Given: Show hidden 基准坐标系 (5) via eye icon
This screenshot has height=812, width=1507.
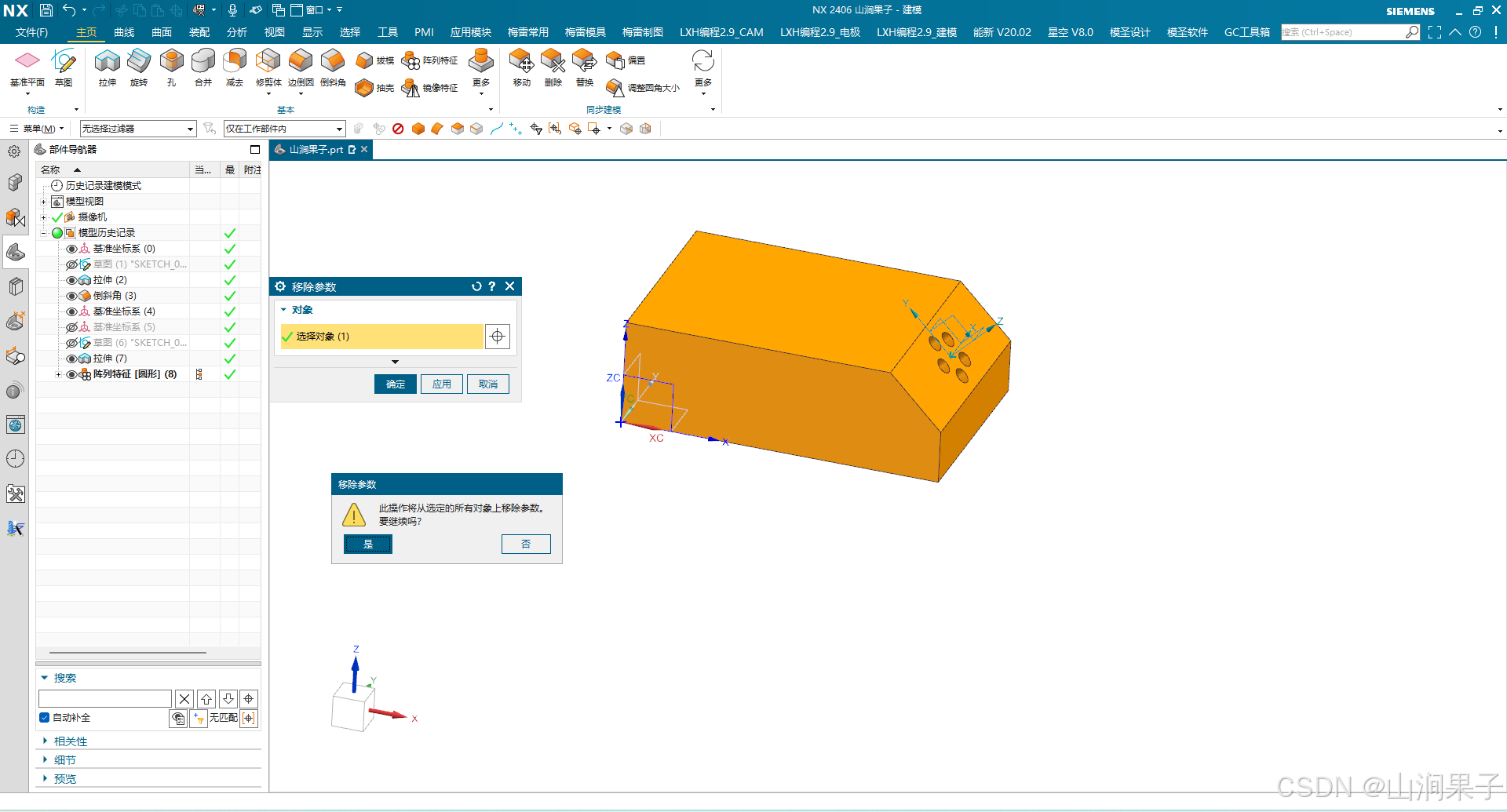Looking at the screenshot, I should 71,327.
